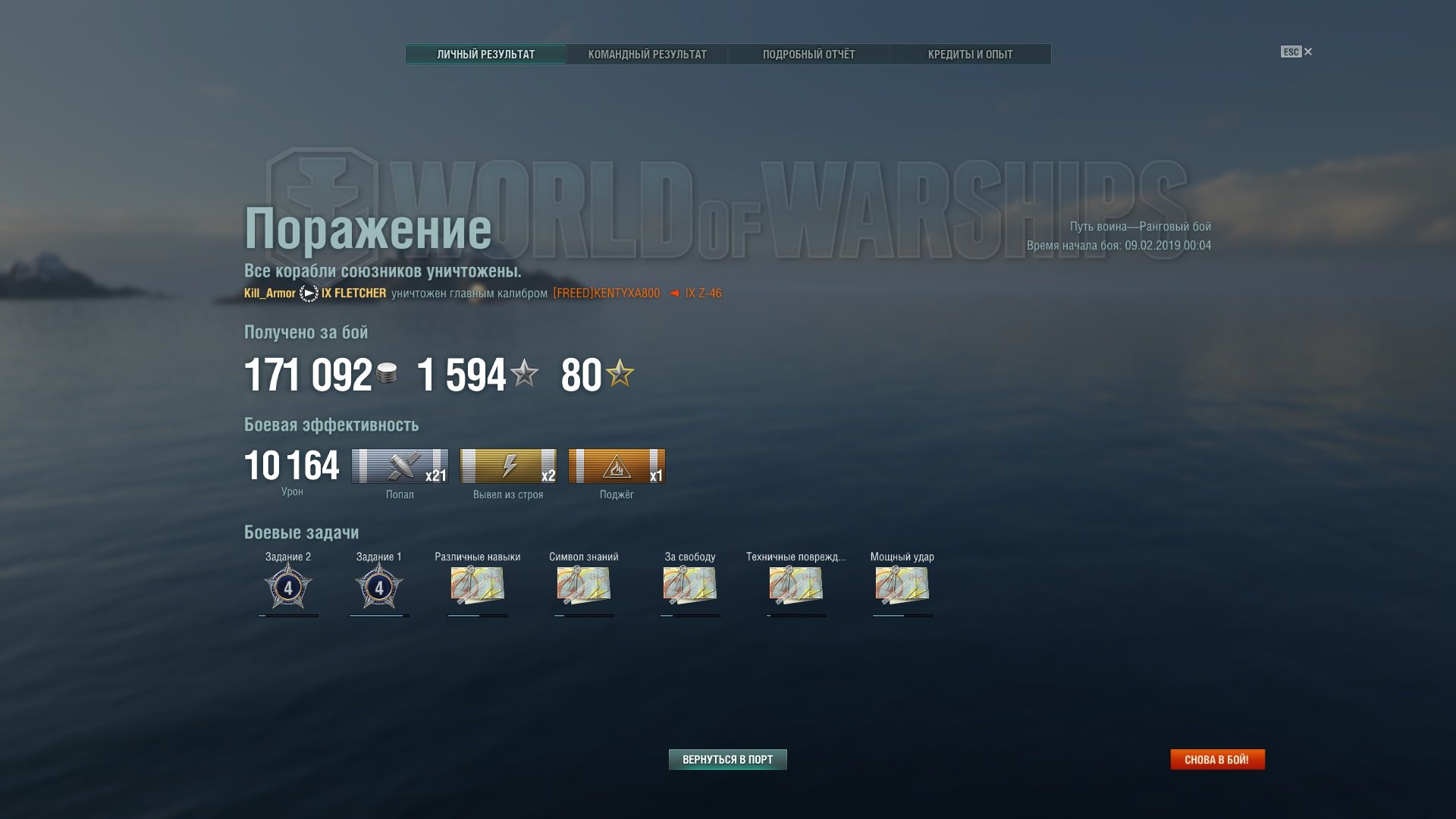Select the Личный результат tab
The image size is (1456, 819).
[x=485, y=55]
